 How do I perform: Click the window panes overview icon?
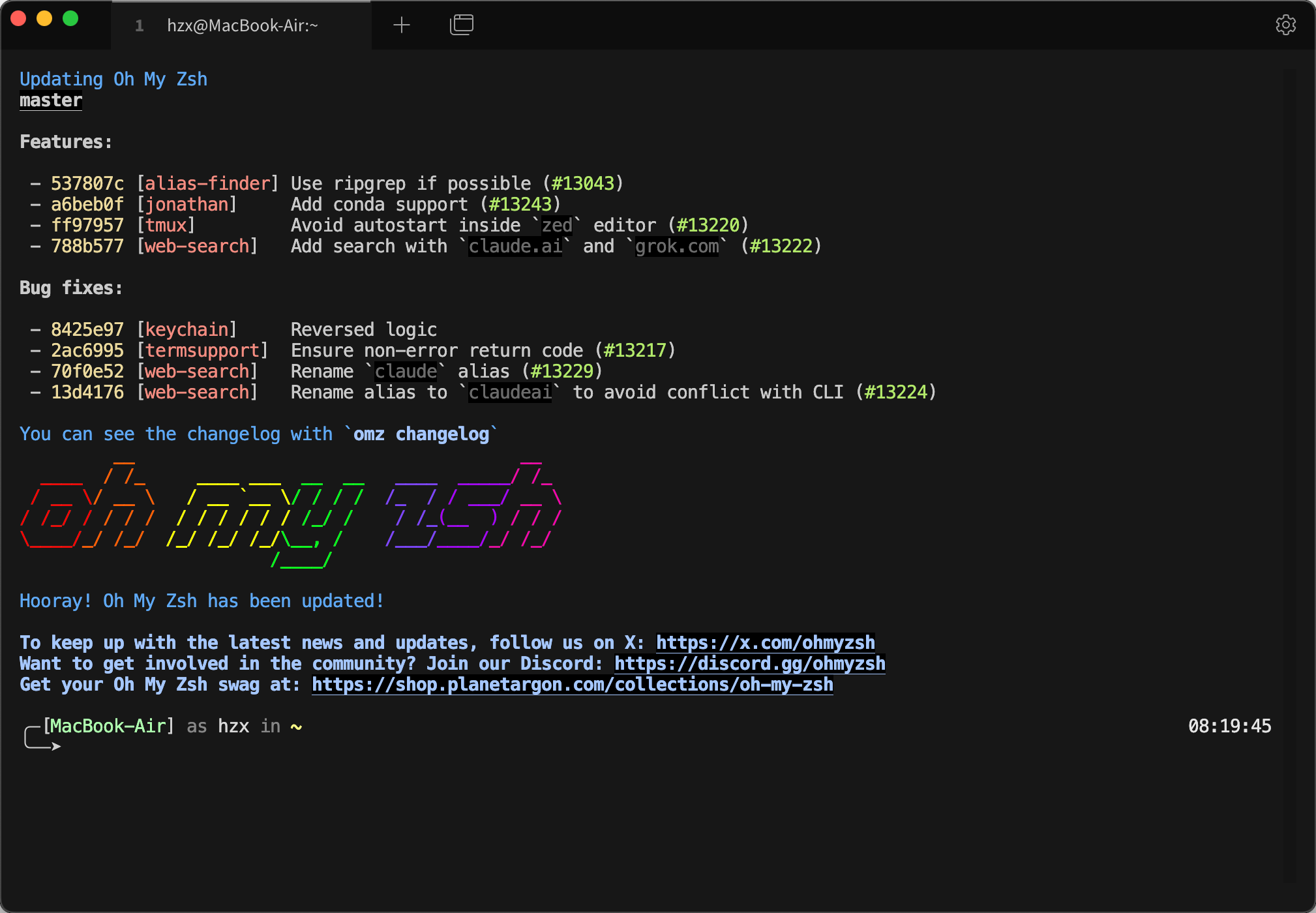tap(462, 25)
